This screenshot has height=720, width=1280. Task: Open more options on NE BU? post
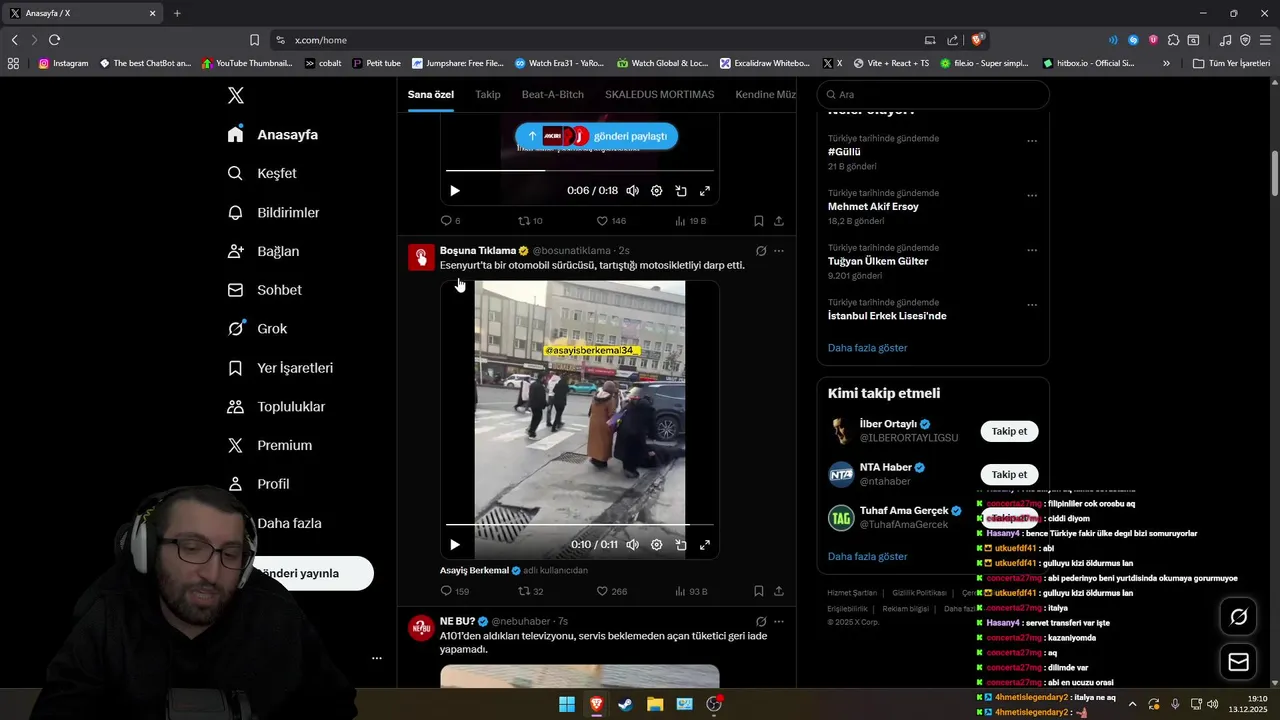[x=779, y=621]
